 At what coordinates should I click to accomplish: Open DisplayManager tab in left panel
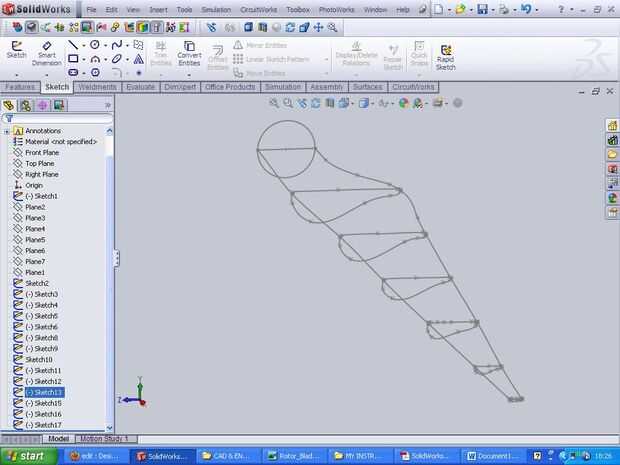click(x=59, y=105)
